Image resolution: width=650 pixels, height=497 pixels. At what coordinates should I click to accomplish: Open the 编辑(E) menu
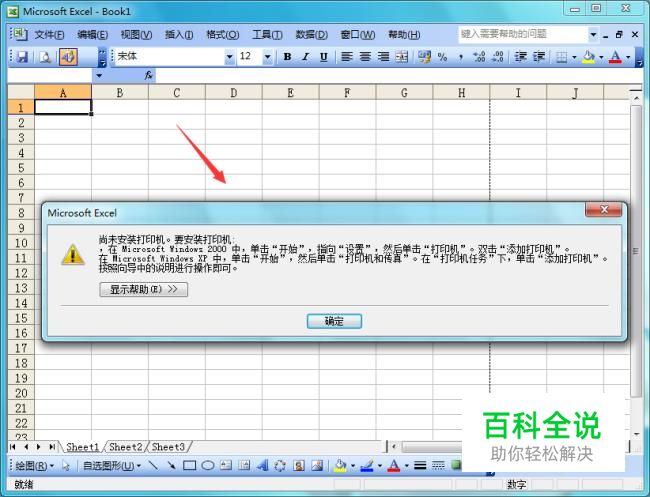92,35
